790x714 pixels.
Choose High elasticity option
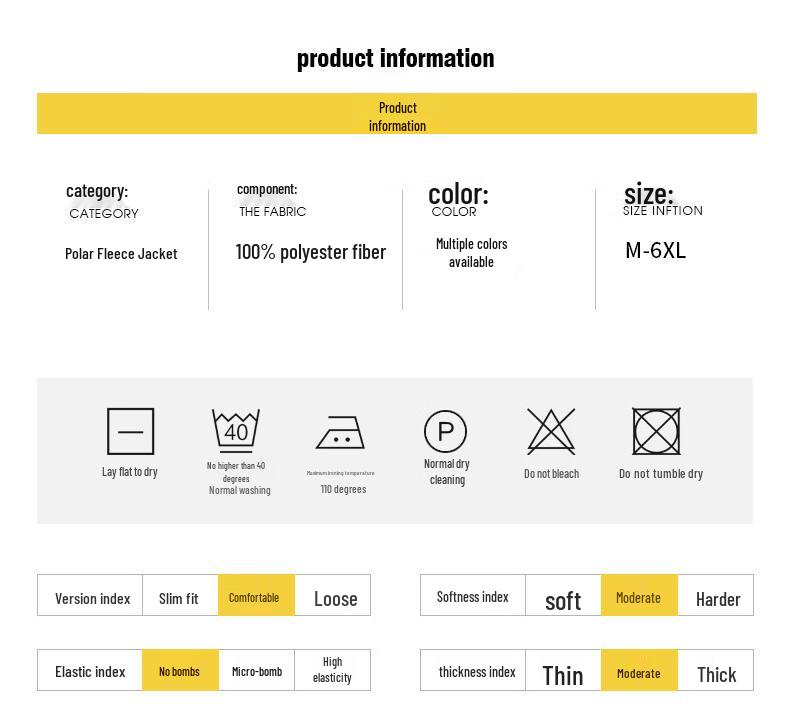coord(332,669)
